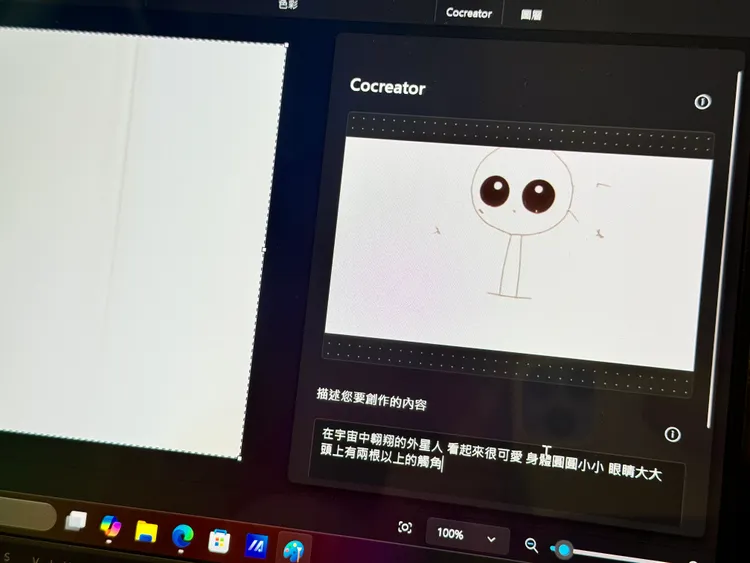This screenshot has width=750, height=563.
Task: Select the alien sketch preview image
Action: tap(519, 254)
